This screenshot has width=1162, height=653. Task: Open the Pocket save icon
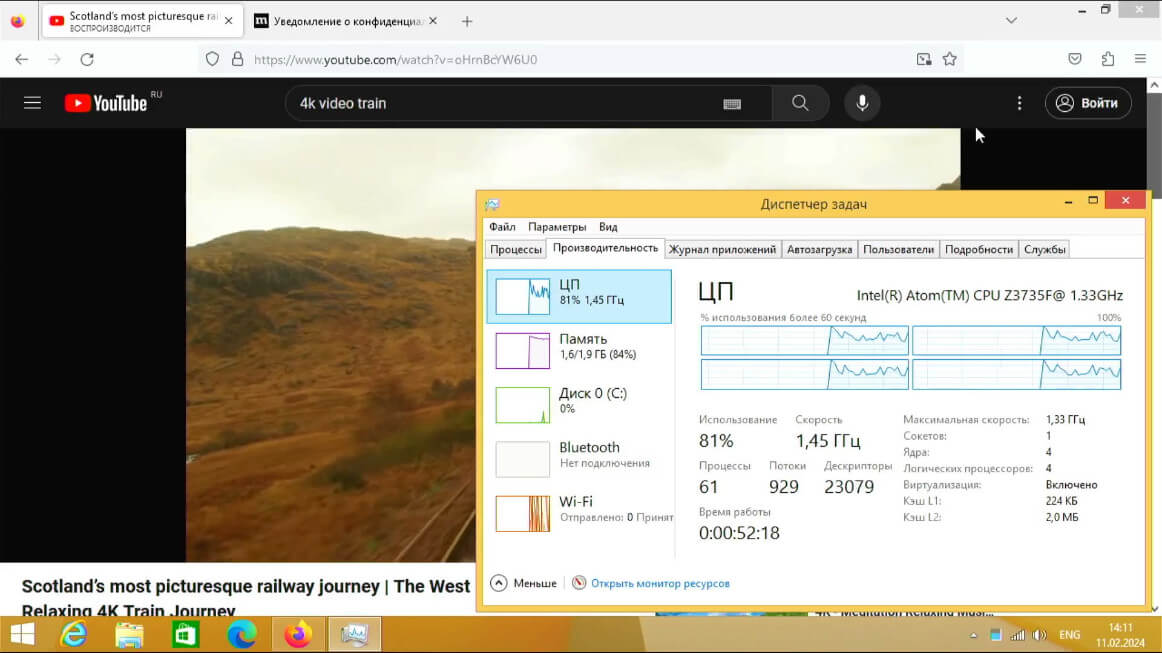click(x=1075, y=59)
